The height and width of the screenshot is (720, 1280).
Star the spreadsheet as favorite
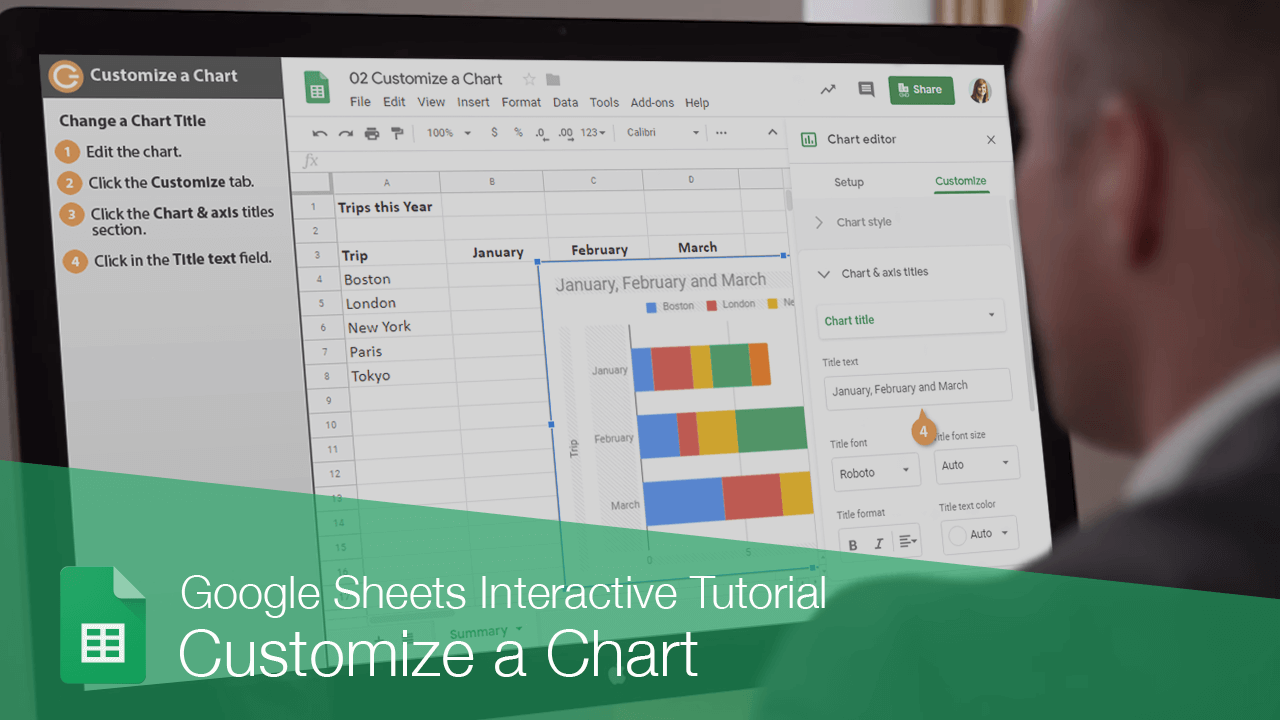(528, 78)
